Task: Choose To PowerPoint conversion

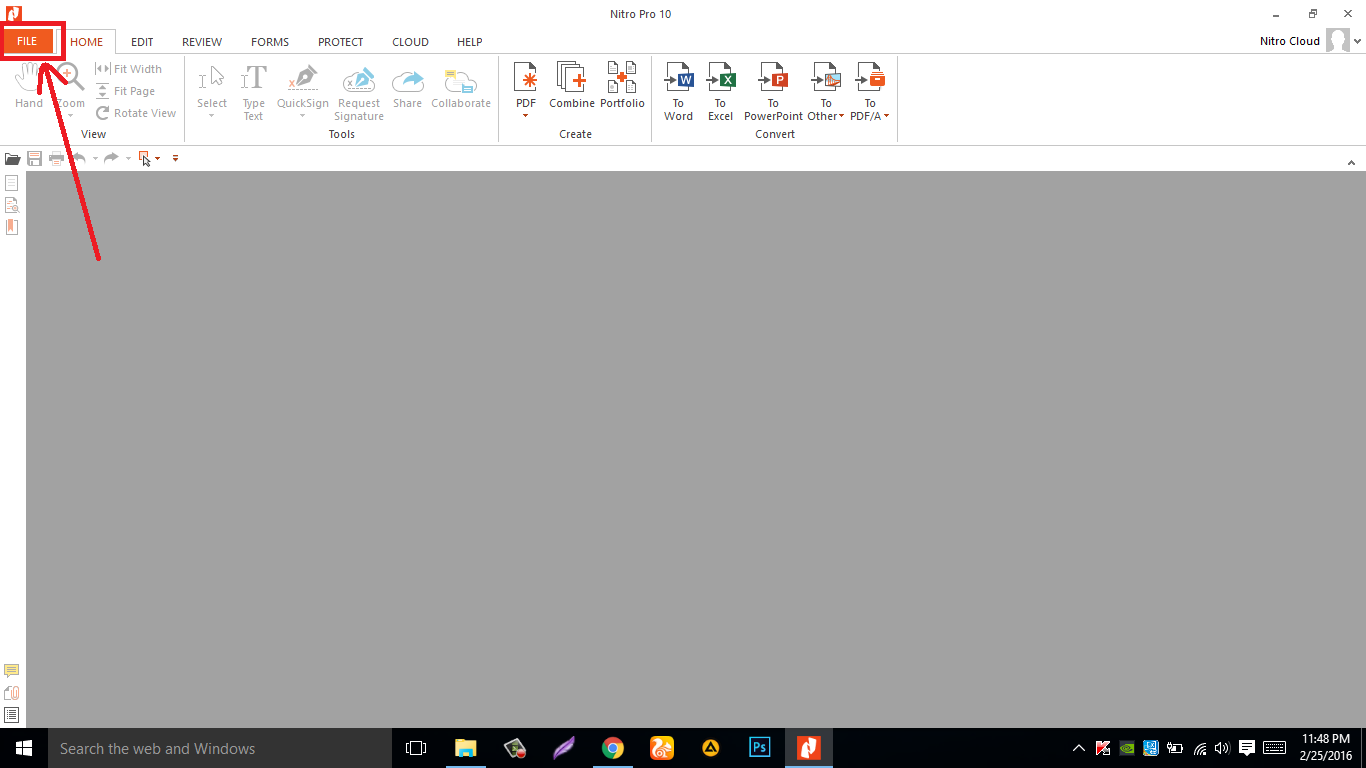Action: click(773, 92)
